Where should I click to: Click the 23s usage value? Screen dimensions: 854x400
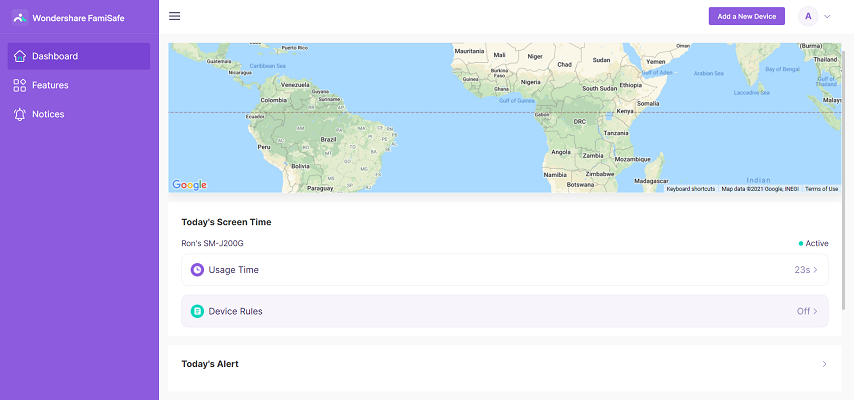[x=802, y=270]
